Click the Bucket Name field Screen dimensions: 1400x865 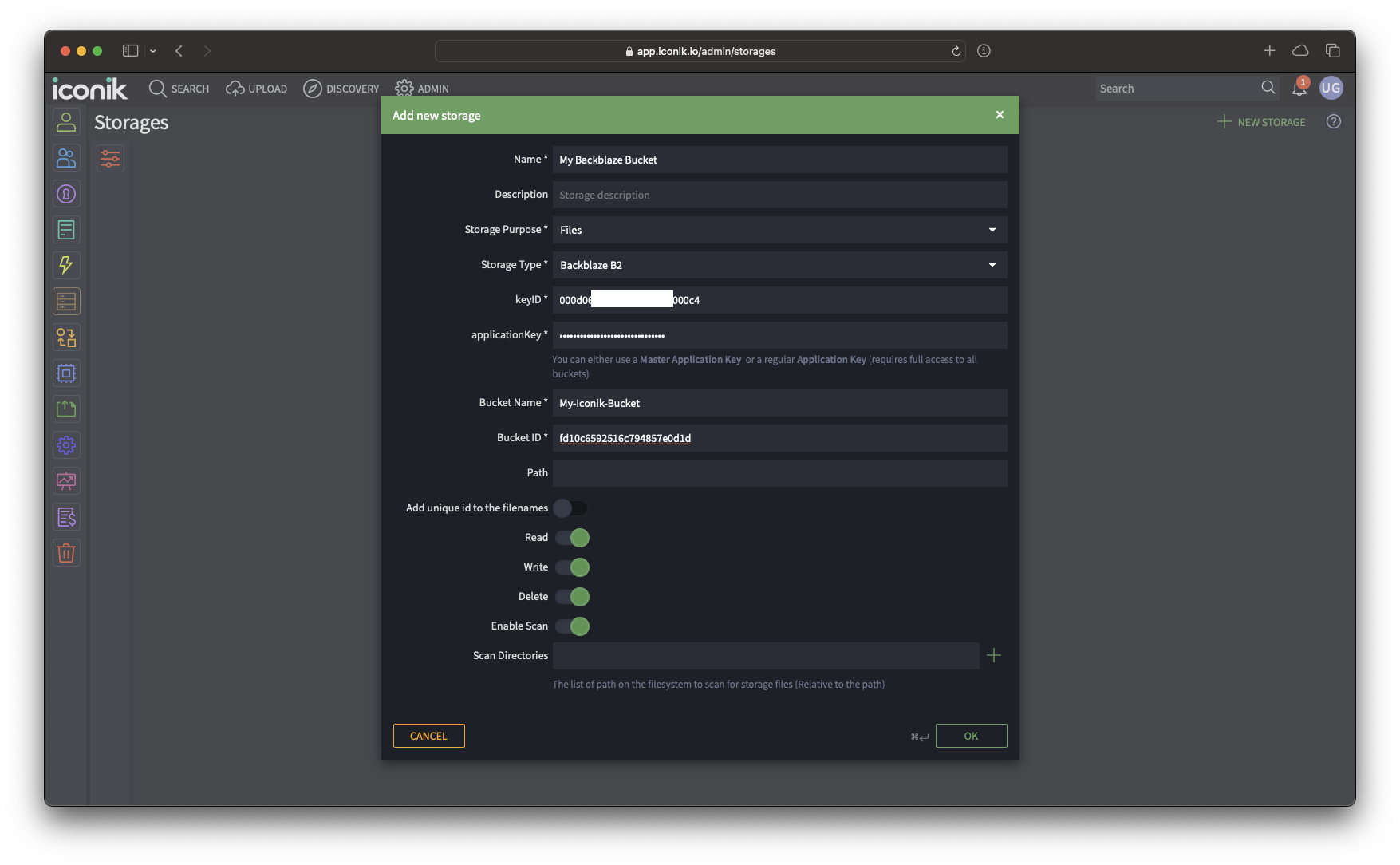tap(779, 403)
